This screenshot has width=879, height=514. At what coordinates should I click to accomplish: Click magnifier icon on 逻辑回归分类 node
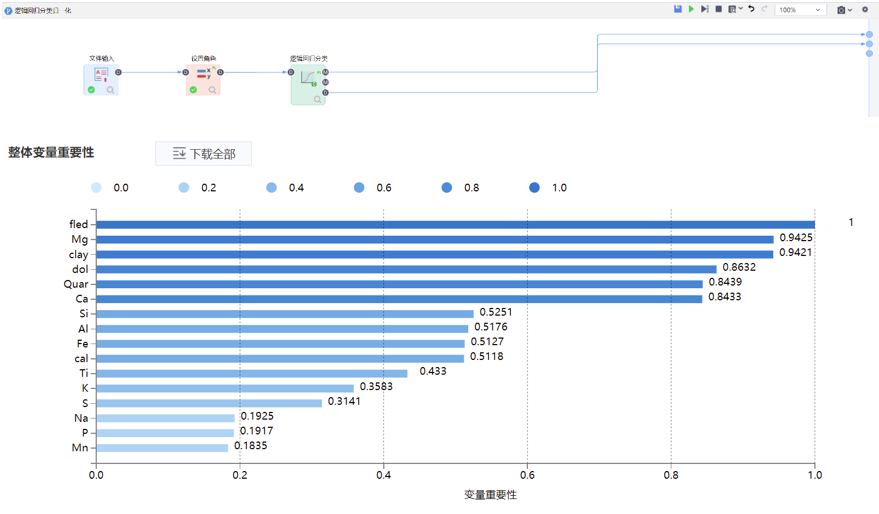(x=318, y=99)
